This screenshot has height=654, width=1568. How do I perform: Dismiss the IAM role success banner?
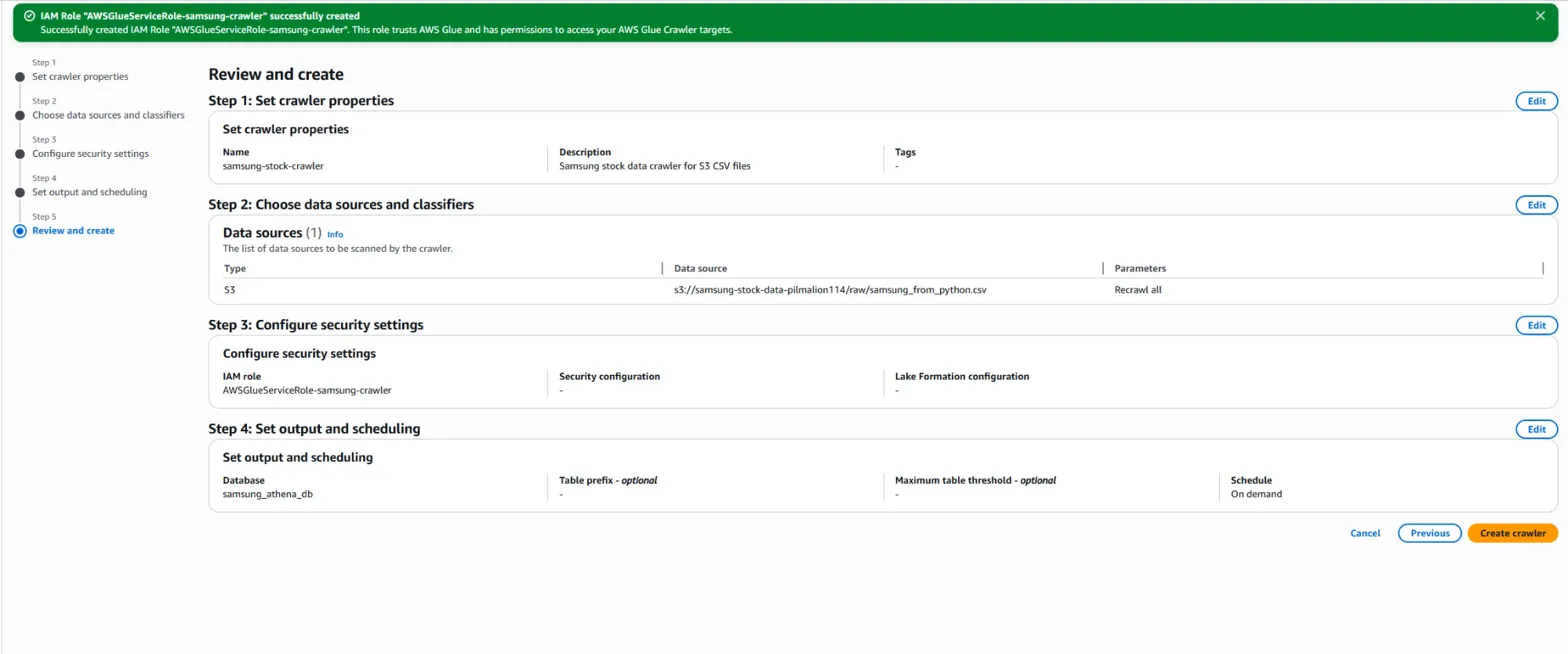click(x=1540, y=16)
